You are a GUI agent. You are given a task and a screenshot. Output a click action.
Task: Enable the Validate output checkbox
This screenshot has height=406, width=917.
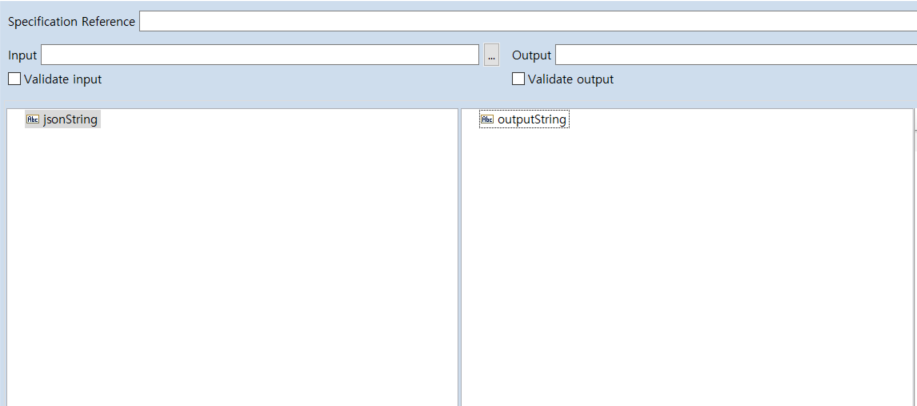pyautogui.click(x=518, y=79)
